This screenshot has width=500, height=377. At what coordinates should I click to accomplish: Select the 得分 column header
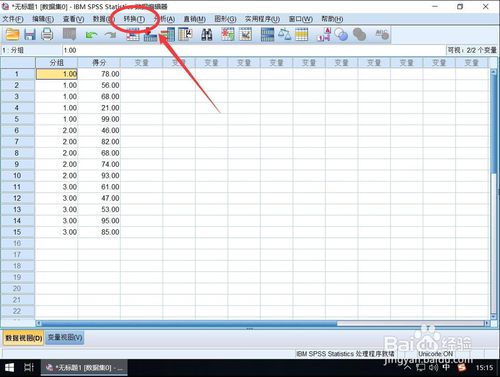click(x=99, y=63)
